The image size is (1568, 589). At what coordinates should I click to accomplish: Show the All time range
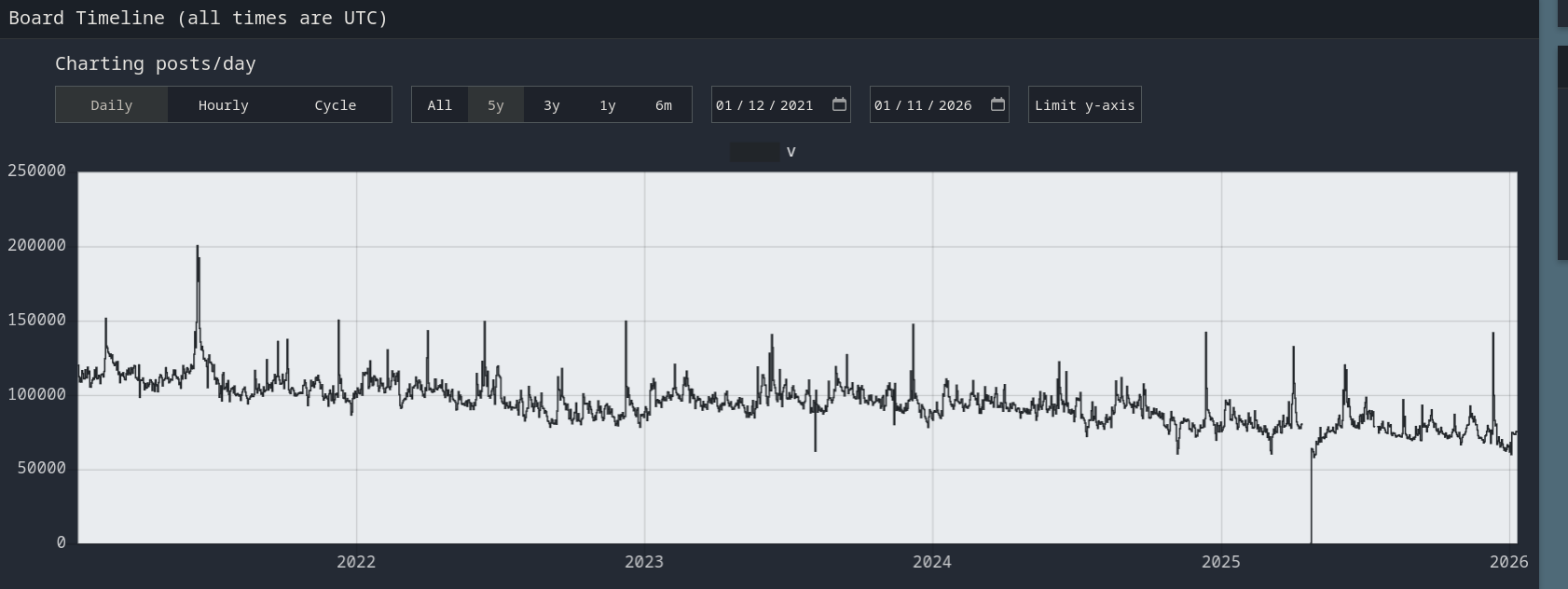click(x=440, y=105)
